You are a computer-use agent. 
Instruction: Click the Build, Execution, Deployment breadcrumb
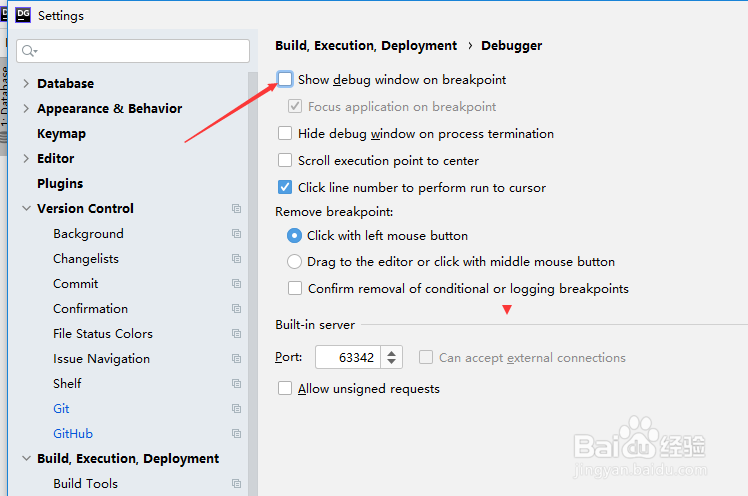click(366, 46)
